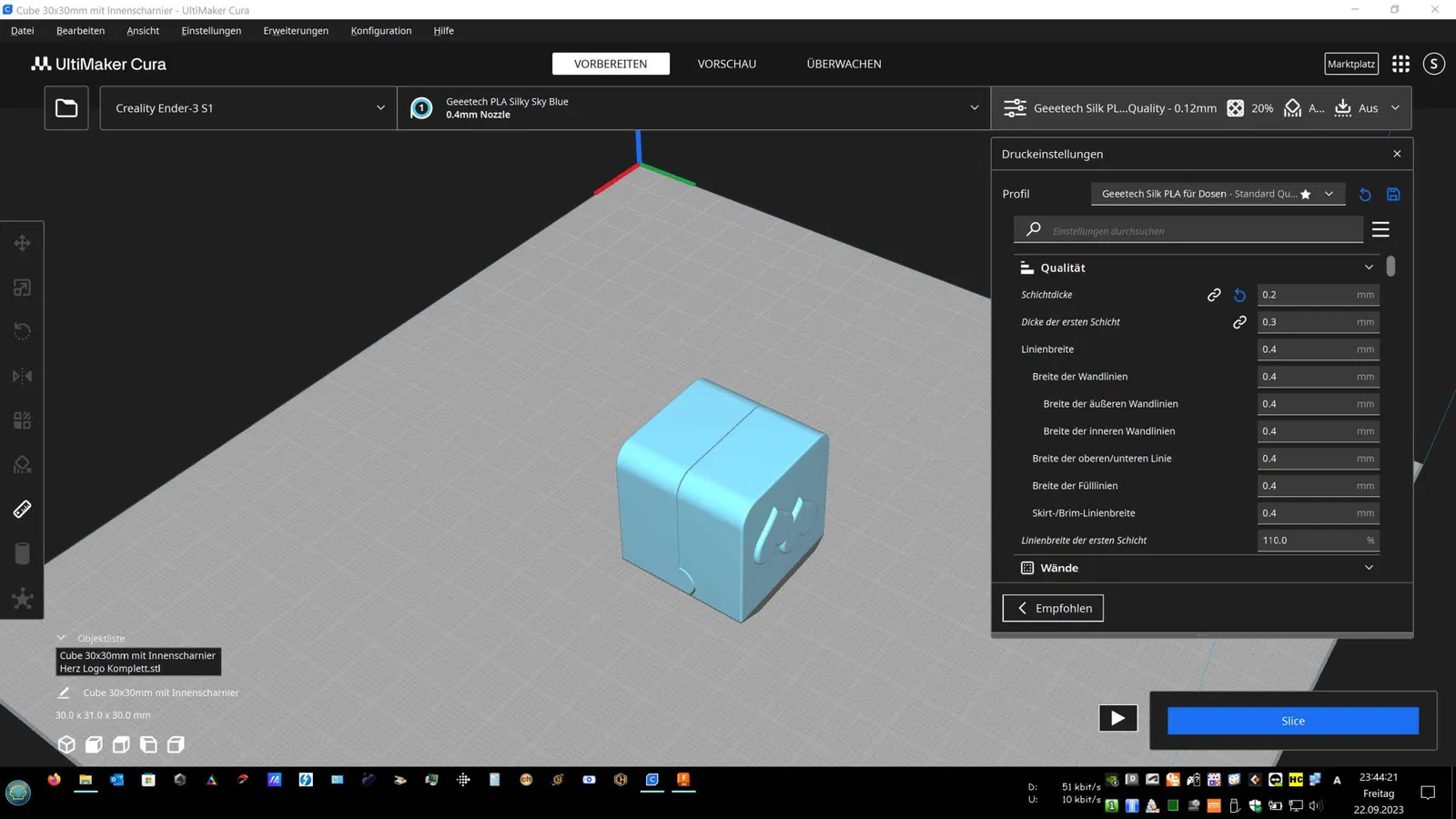Select the Move tool in left toolbar

pos(22,243)
